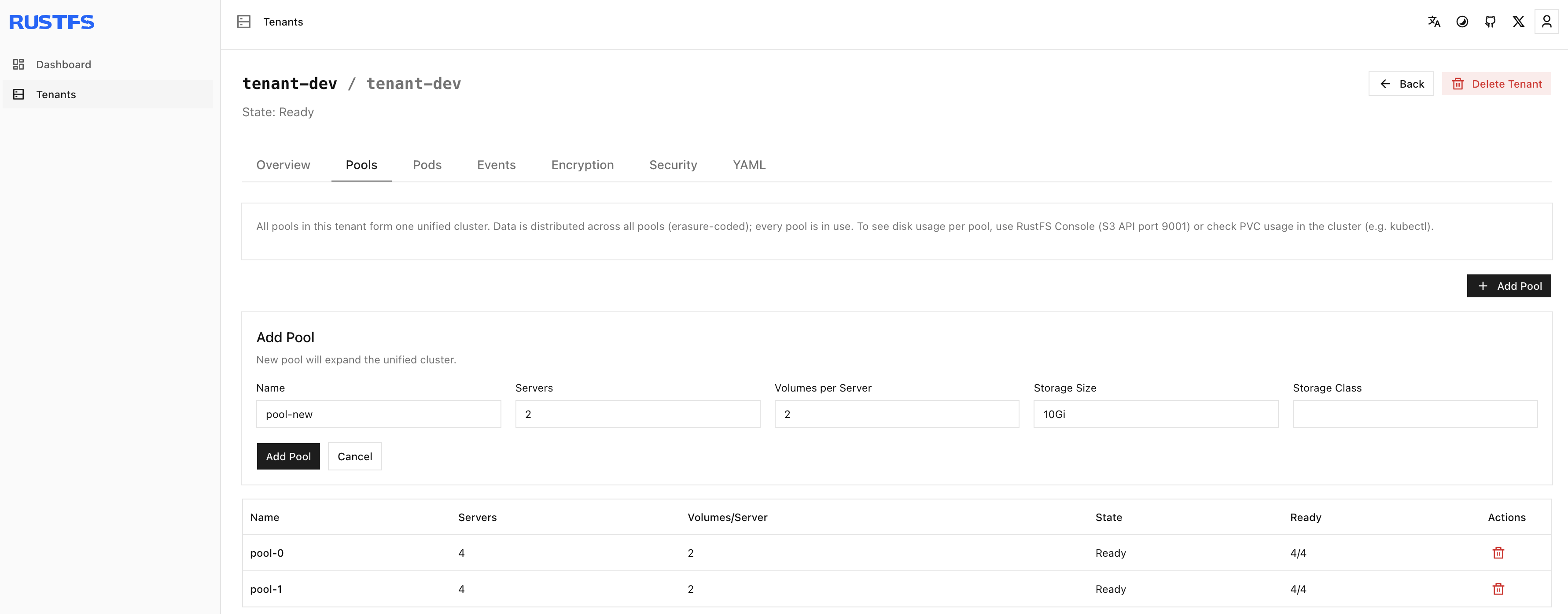Switch to the Overview tab
Screen dimensions: 1568x614
[x=283, y=165]
